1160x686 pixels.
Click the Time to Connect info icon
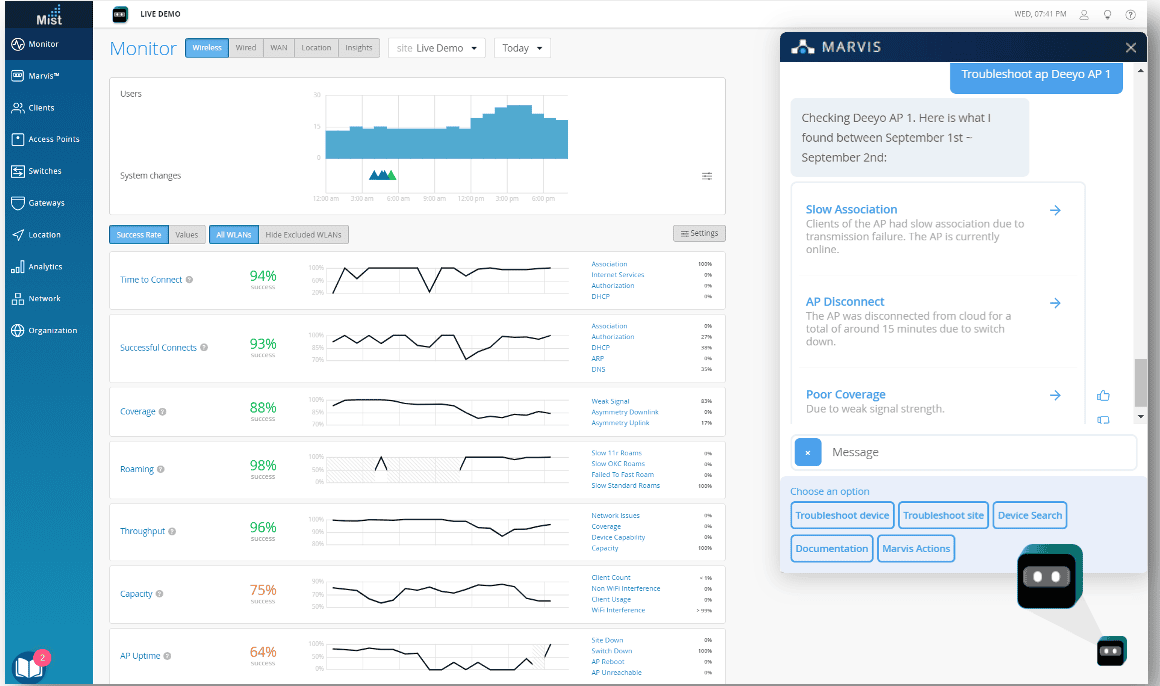pyautogui.click(x=189, y=280)
